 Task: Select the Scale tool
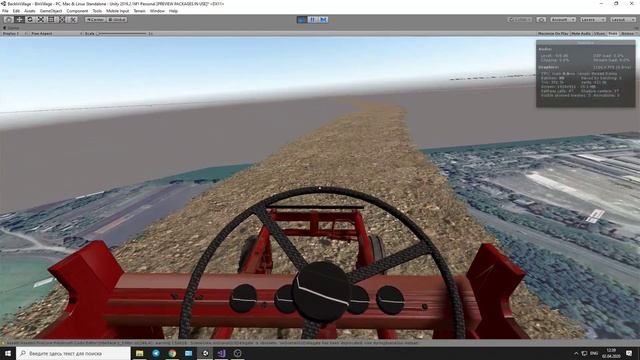[40, 20]
